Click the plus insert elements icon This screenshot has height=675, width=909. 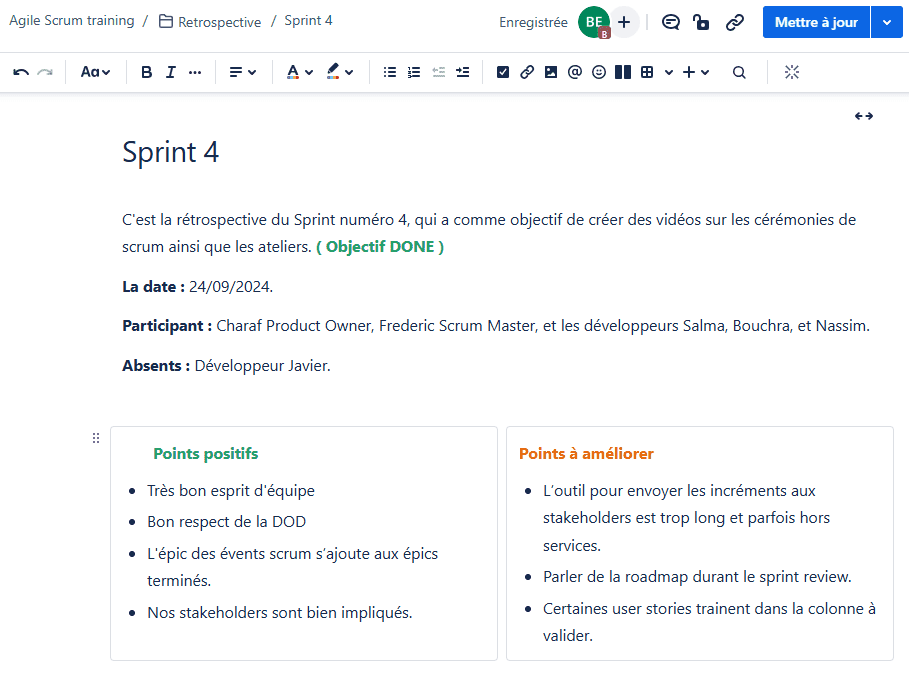tap(689, 72)
